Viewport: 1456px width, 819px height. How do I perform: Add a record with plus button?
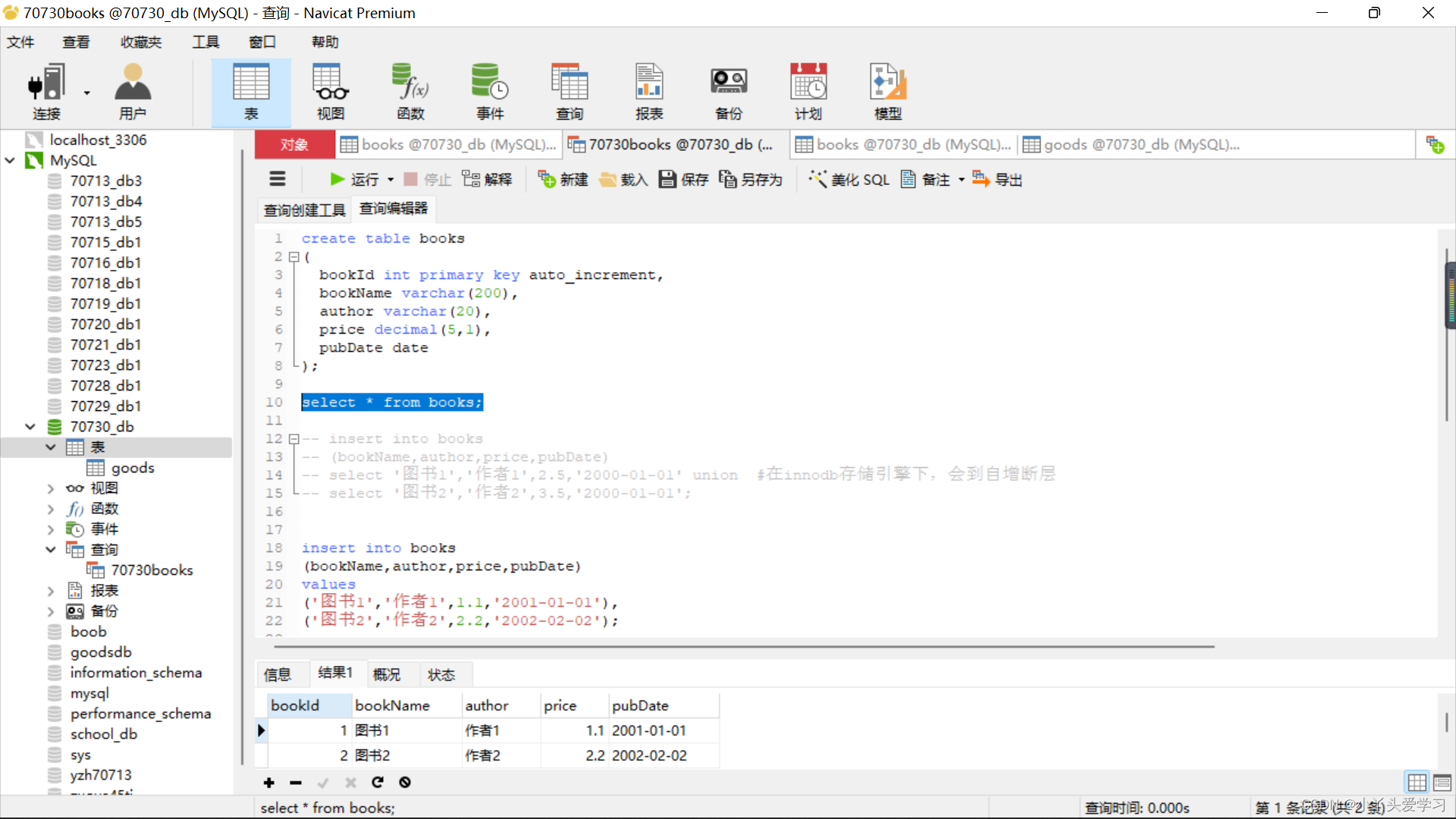pyautogui.click(x=268, y=782)
